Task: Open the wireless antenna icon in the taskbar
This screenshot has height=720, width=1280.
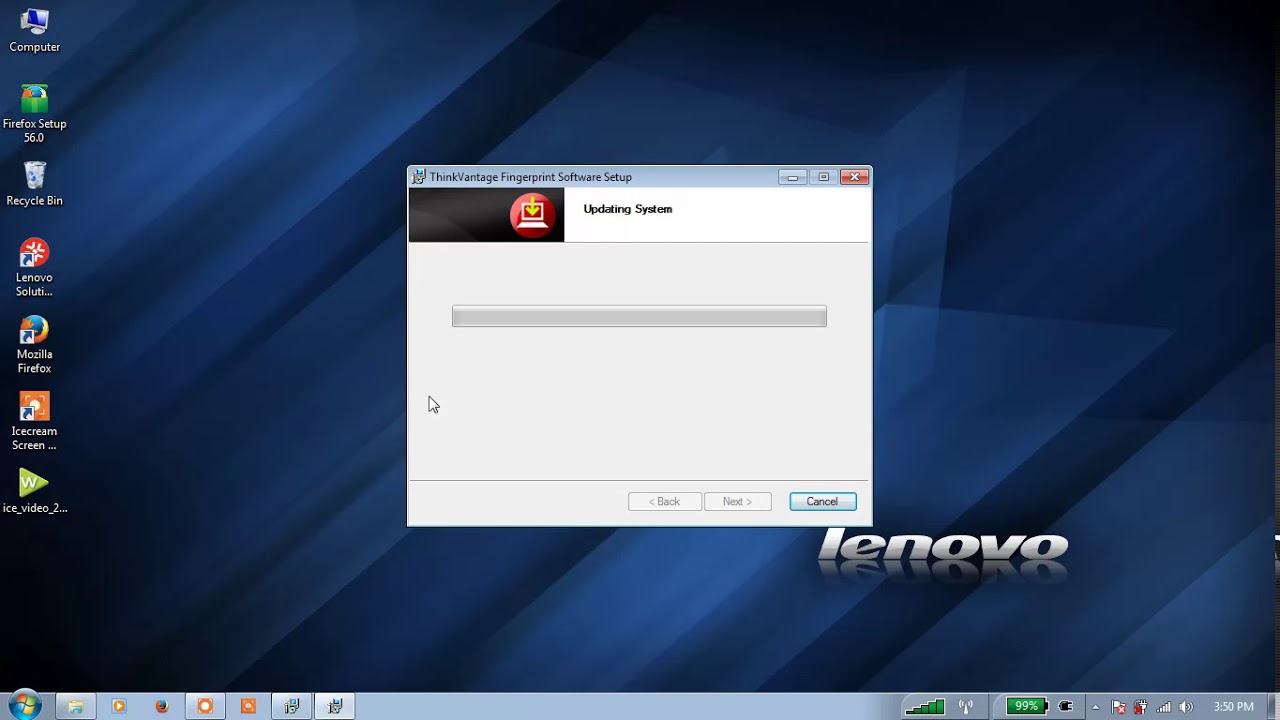Action: tap(966, 706)
